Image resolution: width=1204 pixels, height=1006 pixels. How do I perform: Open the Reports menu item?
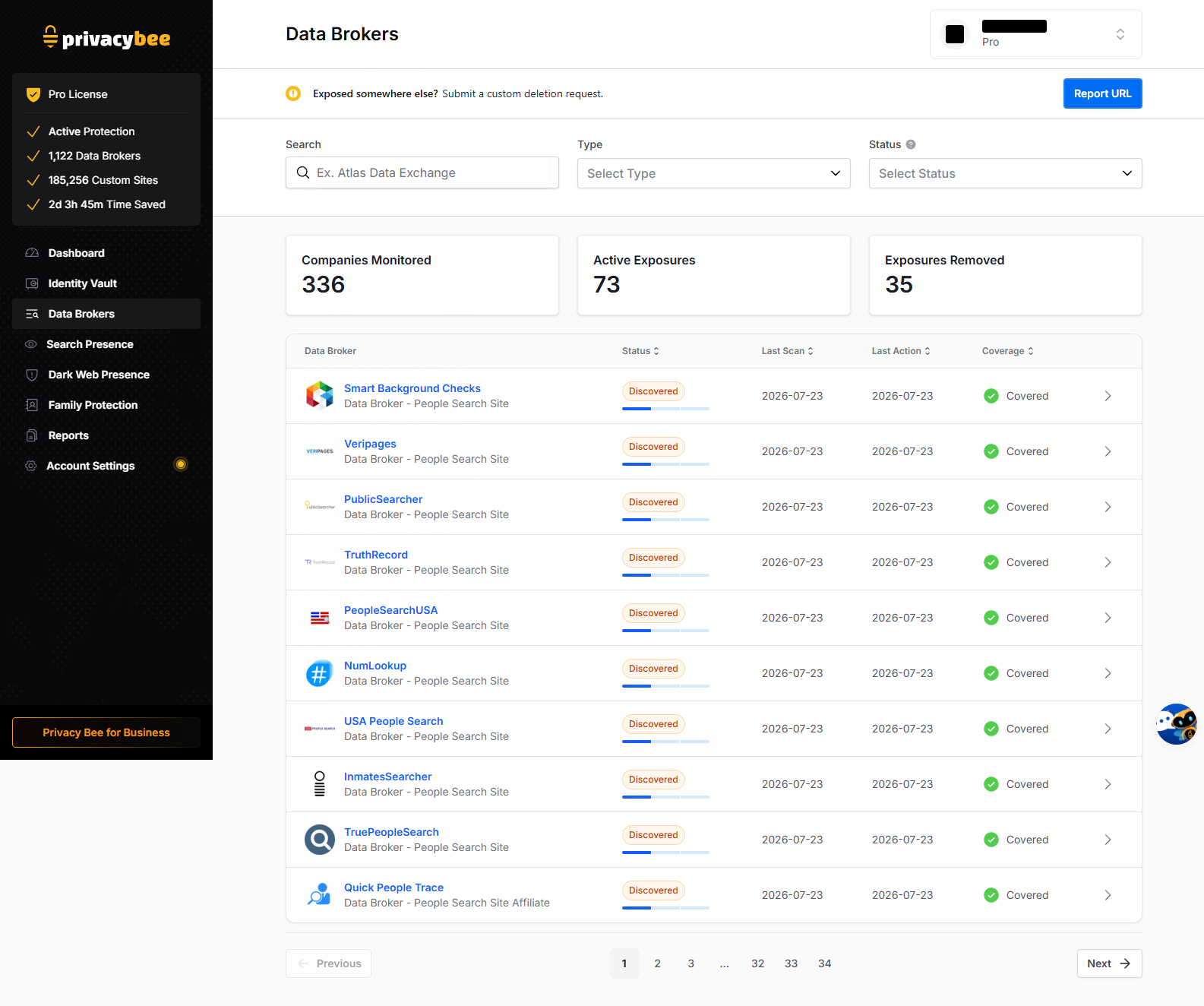click(106, 435)
